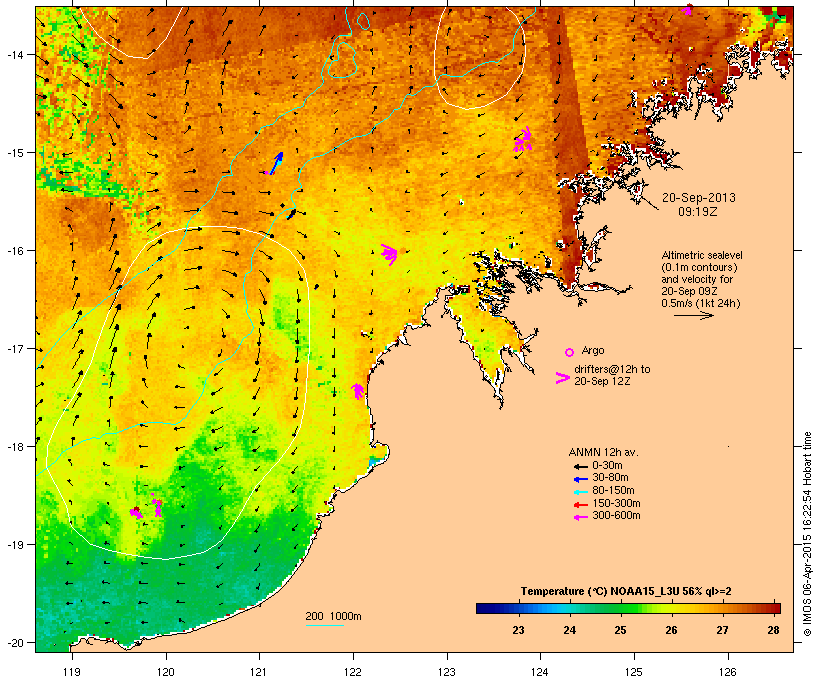Click the -20 latitude axis label
The height and width of the screenshot is (680, 820).
(x=15, y=643)
